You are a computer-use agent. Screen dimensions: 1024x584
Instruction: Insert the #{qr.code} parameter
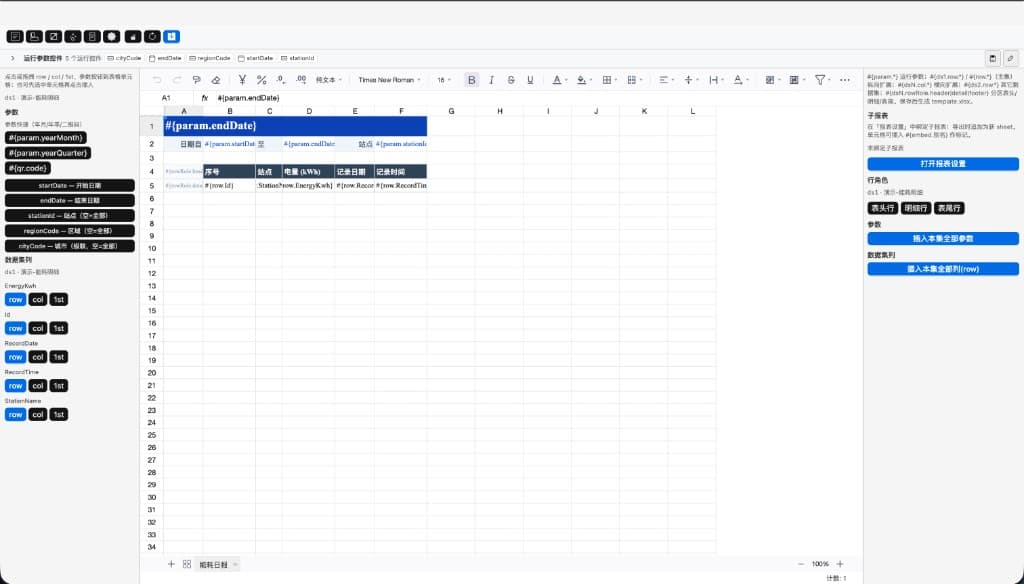[27, 168]
